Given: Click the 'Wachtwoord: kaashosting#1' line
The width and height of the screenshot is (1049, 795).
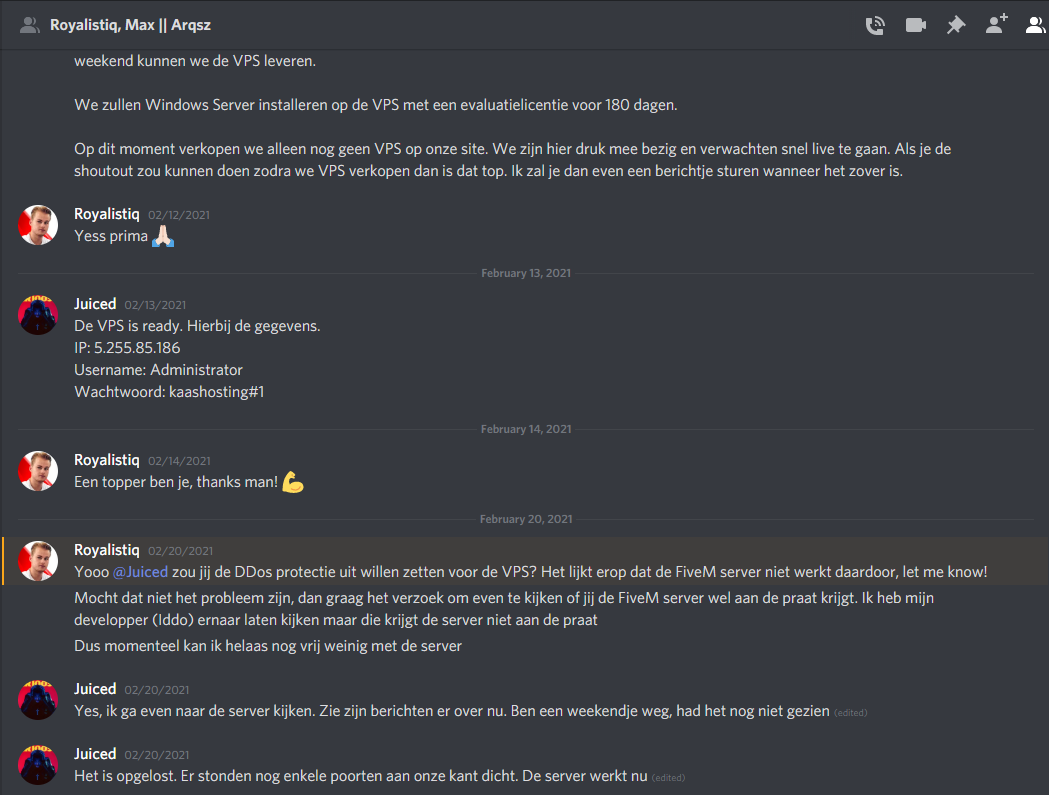Looking at the screenshot, I should [x=169, y=392].
